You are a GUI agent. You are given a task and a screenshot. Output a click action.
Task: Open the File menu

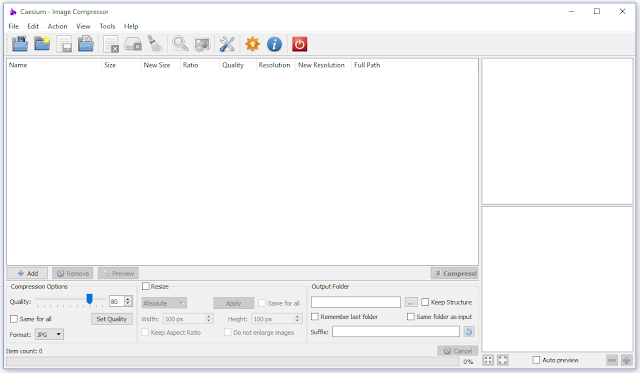click(x=13, y=26)
